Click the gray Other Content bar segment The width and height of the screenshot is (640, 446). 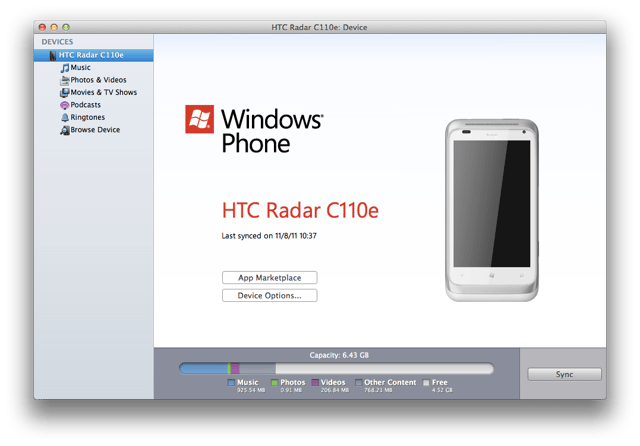pos(257,369)
